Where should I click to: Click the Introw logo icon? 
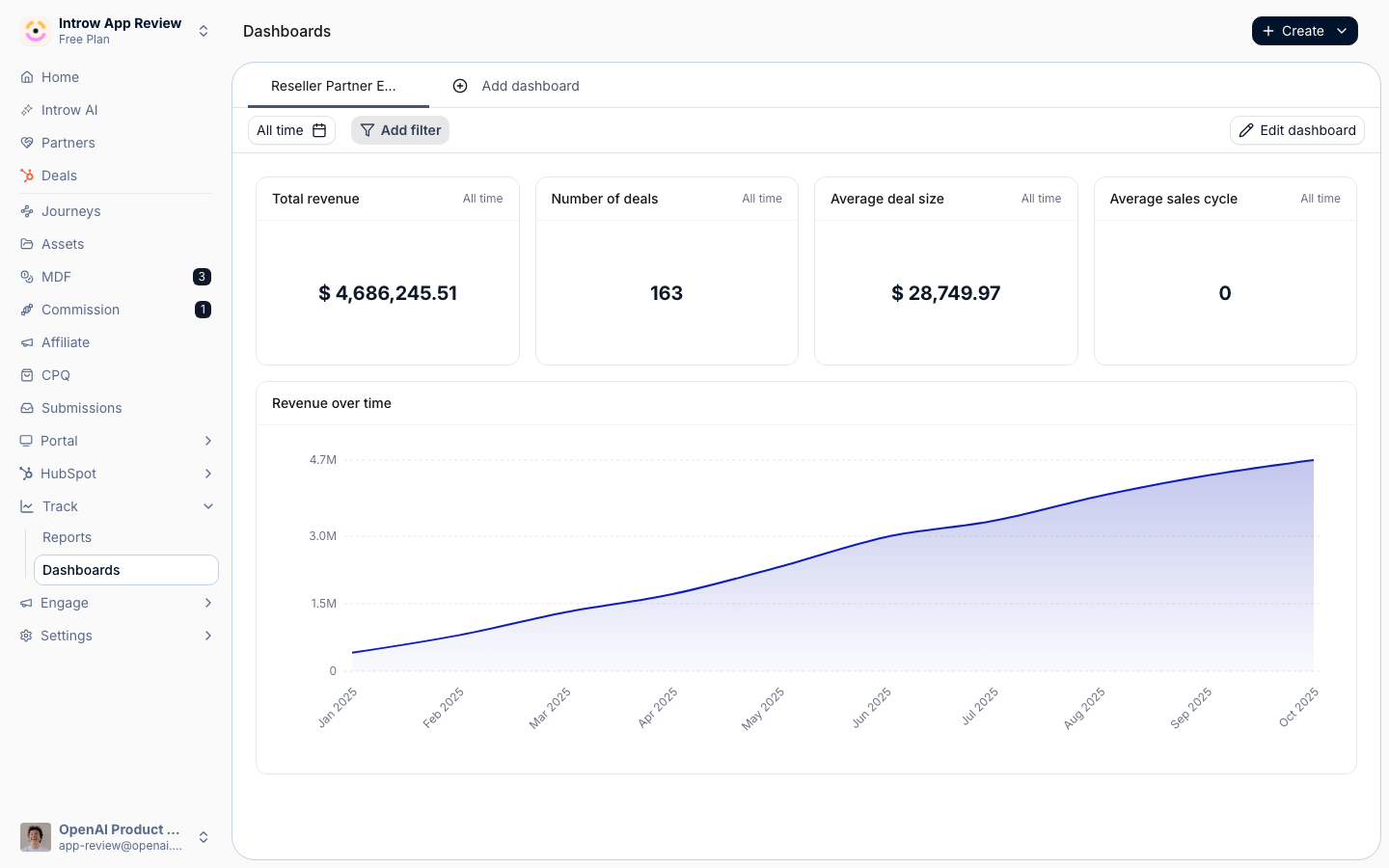(x=36, y=31)
